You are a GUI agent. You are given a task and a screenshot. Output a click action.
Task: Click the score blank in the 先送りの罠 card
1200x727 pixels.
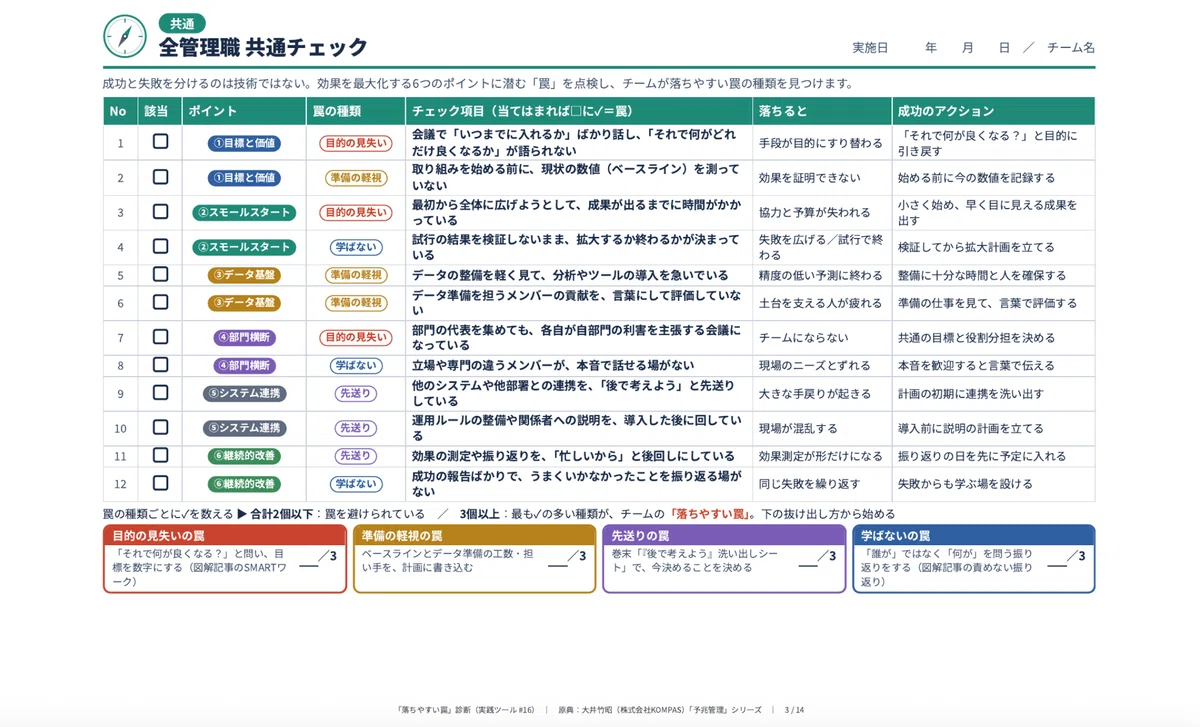pos(808,565)
